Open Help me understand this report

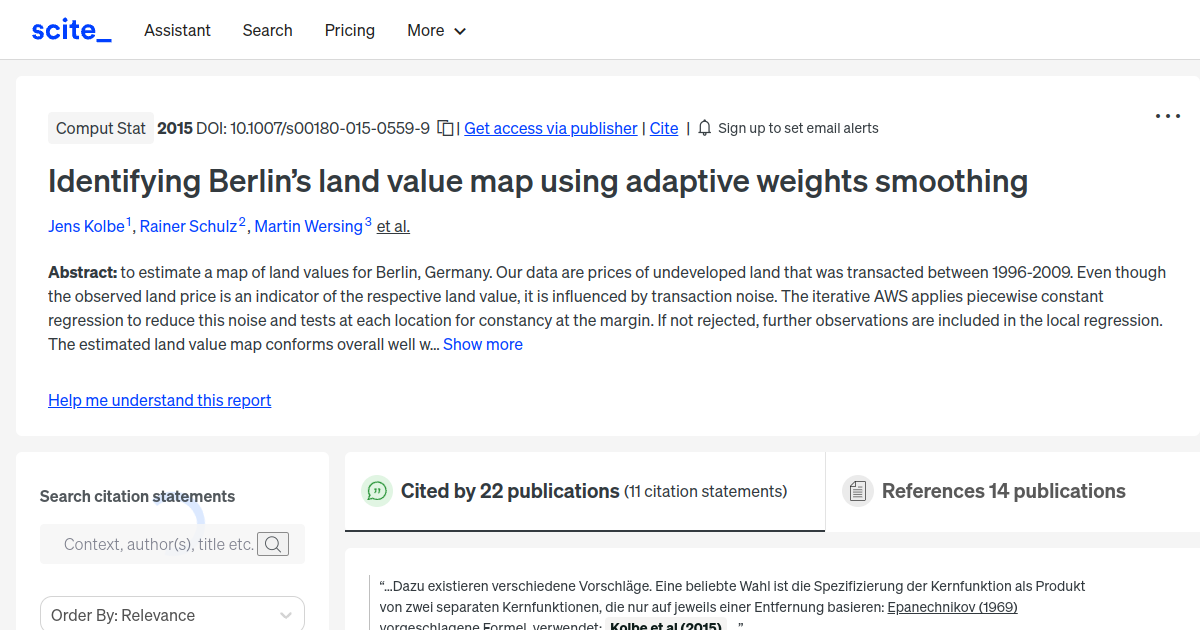(159, 400)
